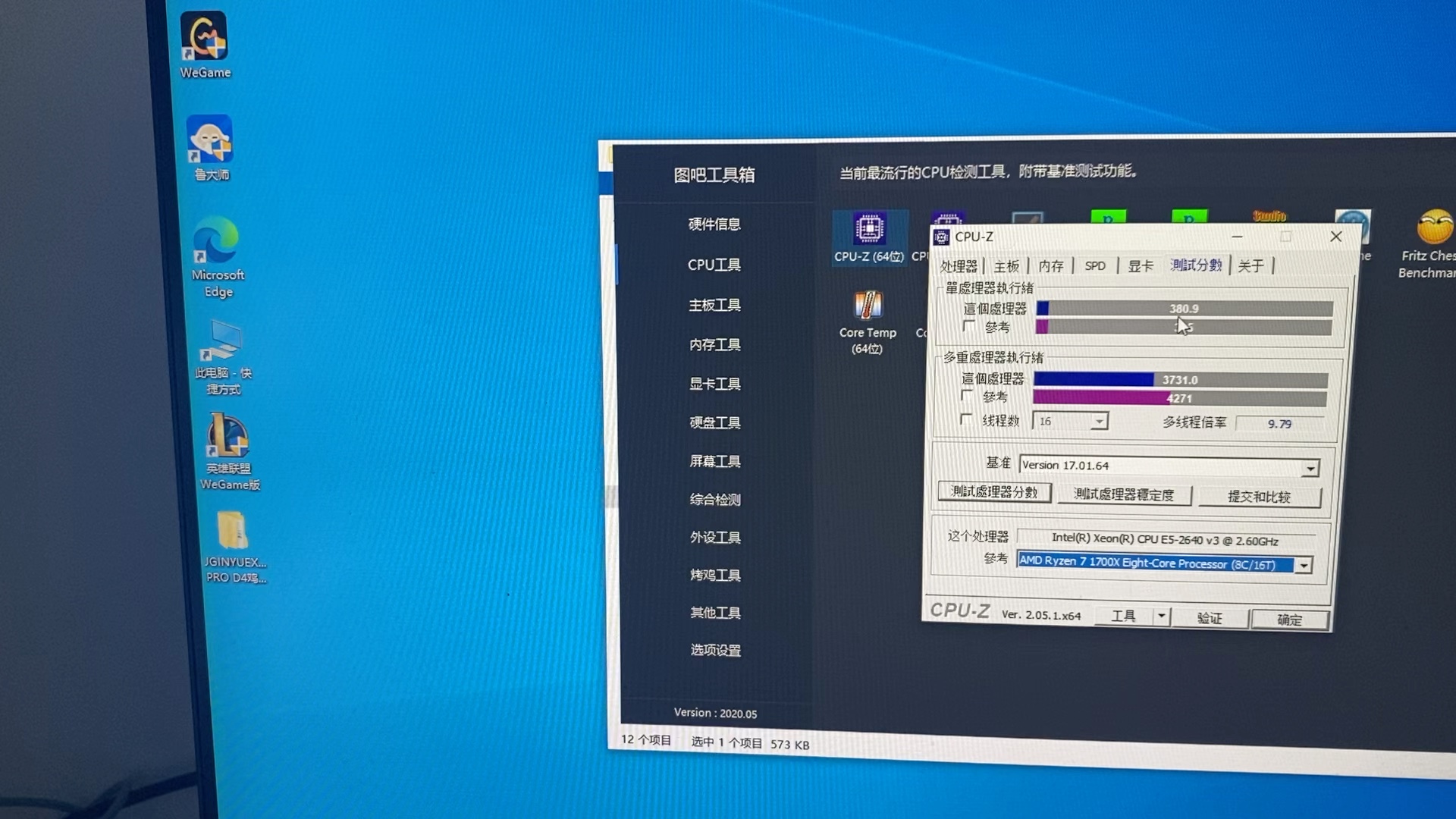Select 烤鸡工具 in the sidebar
The width and height of the screenshot is (1456, 819).
click(x=715, y=575)
